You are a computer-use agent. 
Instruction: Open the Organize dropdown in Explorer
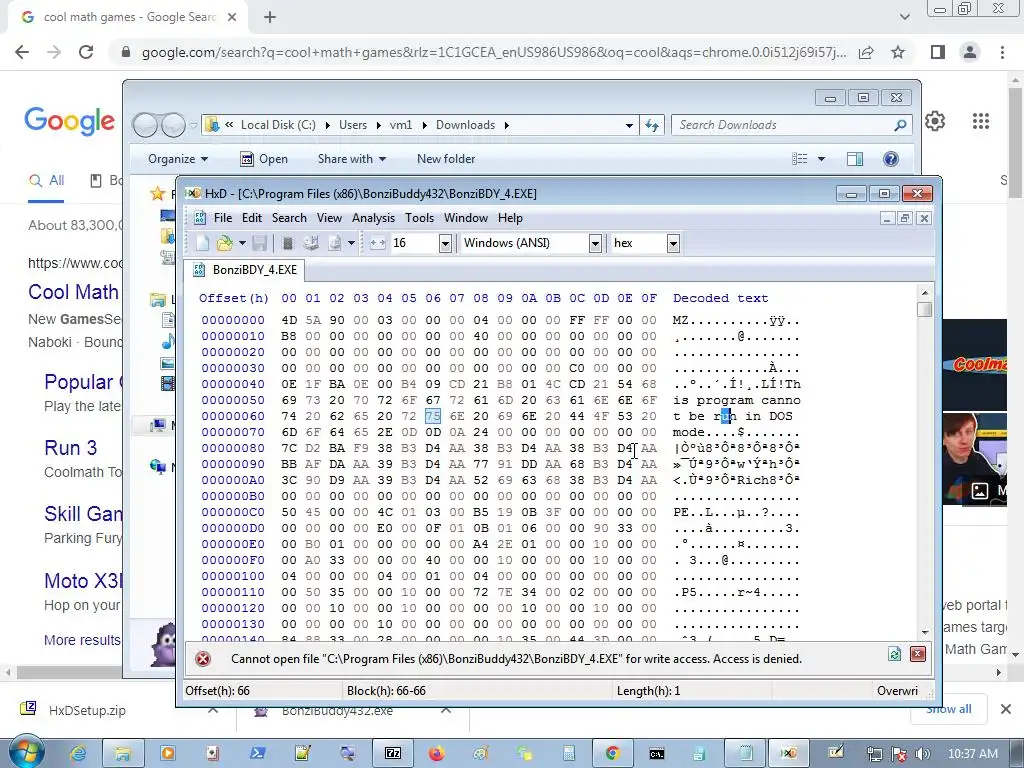click(178, 159)
